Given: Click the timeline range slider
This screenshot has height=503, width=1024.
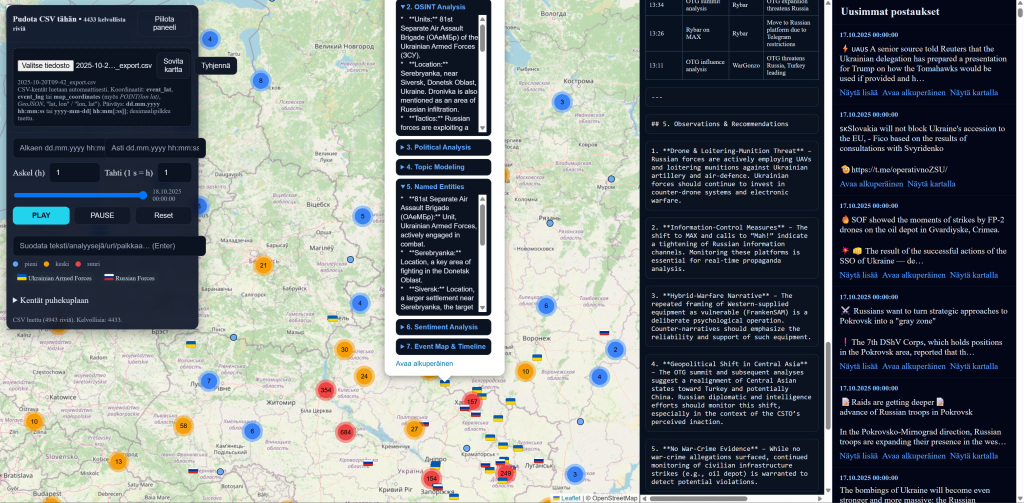Looking at the screenshot, I should pyautogui.click(x=81, y=195).
